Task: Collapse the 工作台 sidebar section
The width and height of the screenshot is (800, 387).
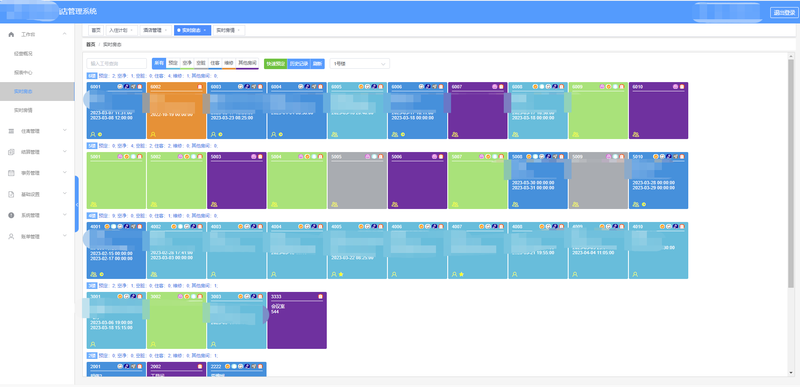Action: tap(64, 34)
